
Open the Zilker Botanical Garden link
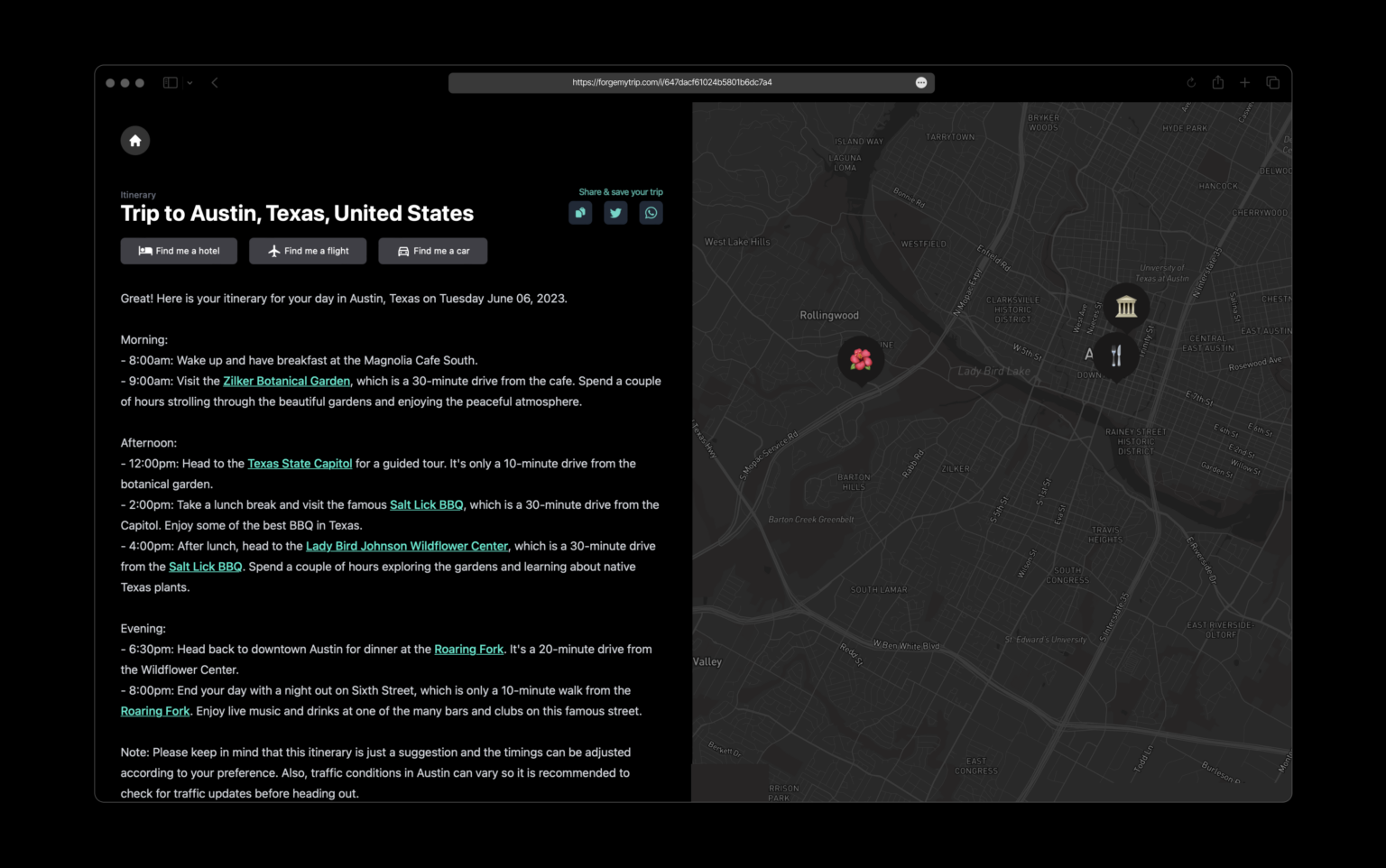(286, 381)
